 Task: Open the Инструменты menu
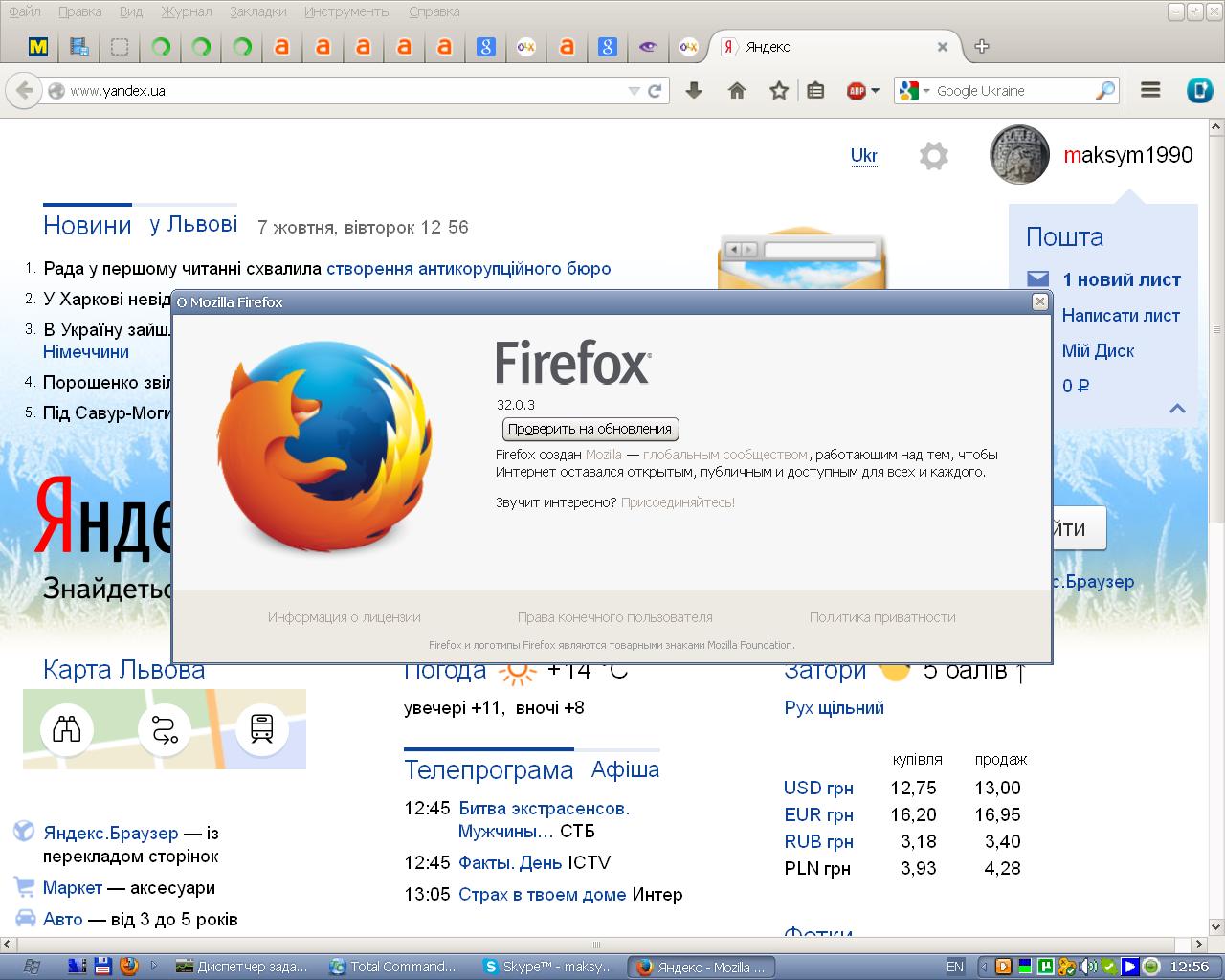pyautogui.click(x=347, y=11)
